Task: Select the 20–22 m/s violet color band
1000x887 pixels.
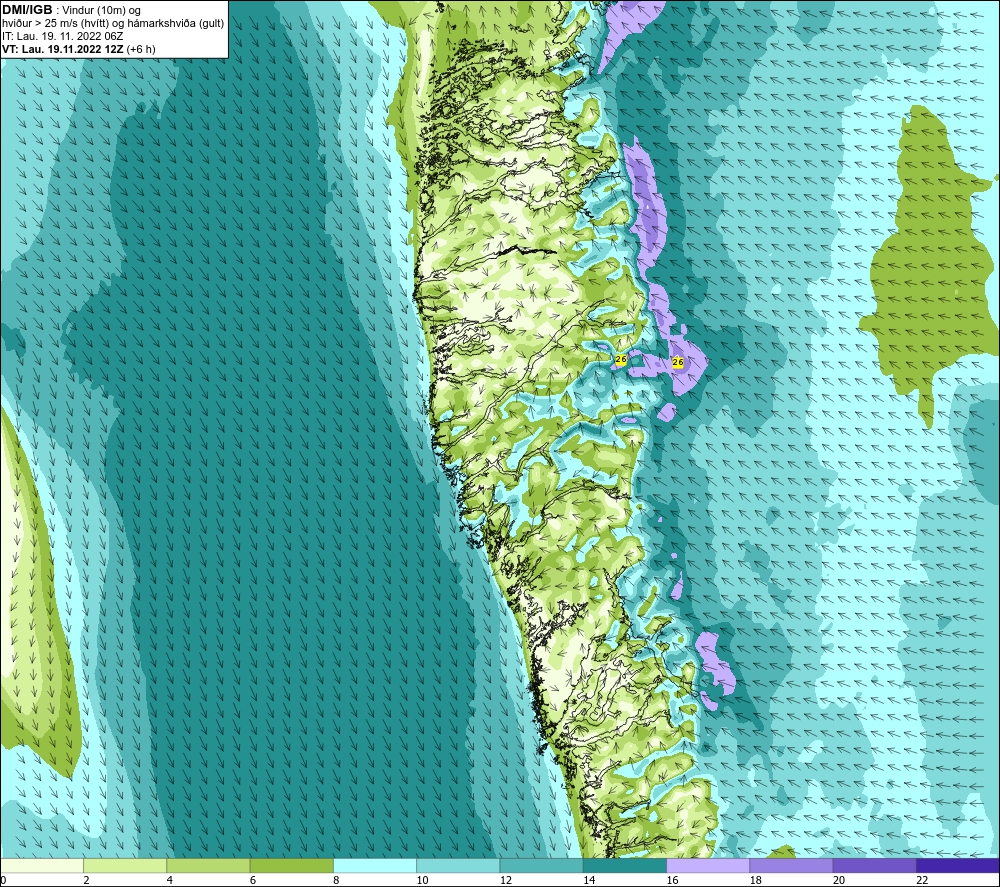Action: 874,865
